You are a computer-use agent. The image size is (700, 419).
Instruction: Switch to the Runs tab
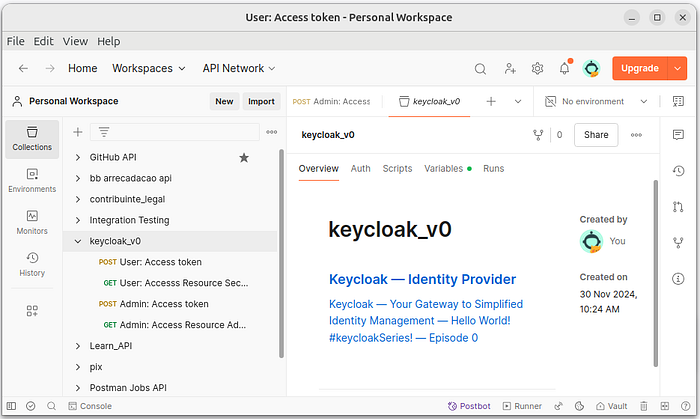tap(493, 169)
